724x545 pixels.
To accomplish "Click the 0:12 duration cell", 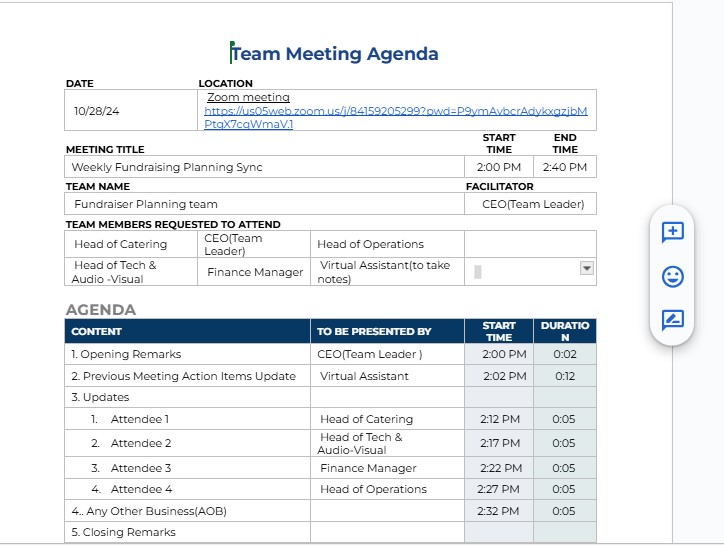I will pos(564,376).
